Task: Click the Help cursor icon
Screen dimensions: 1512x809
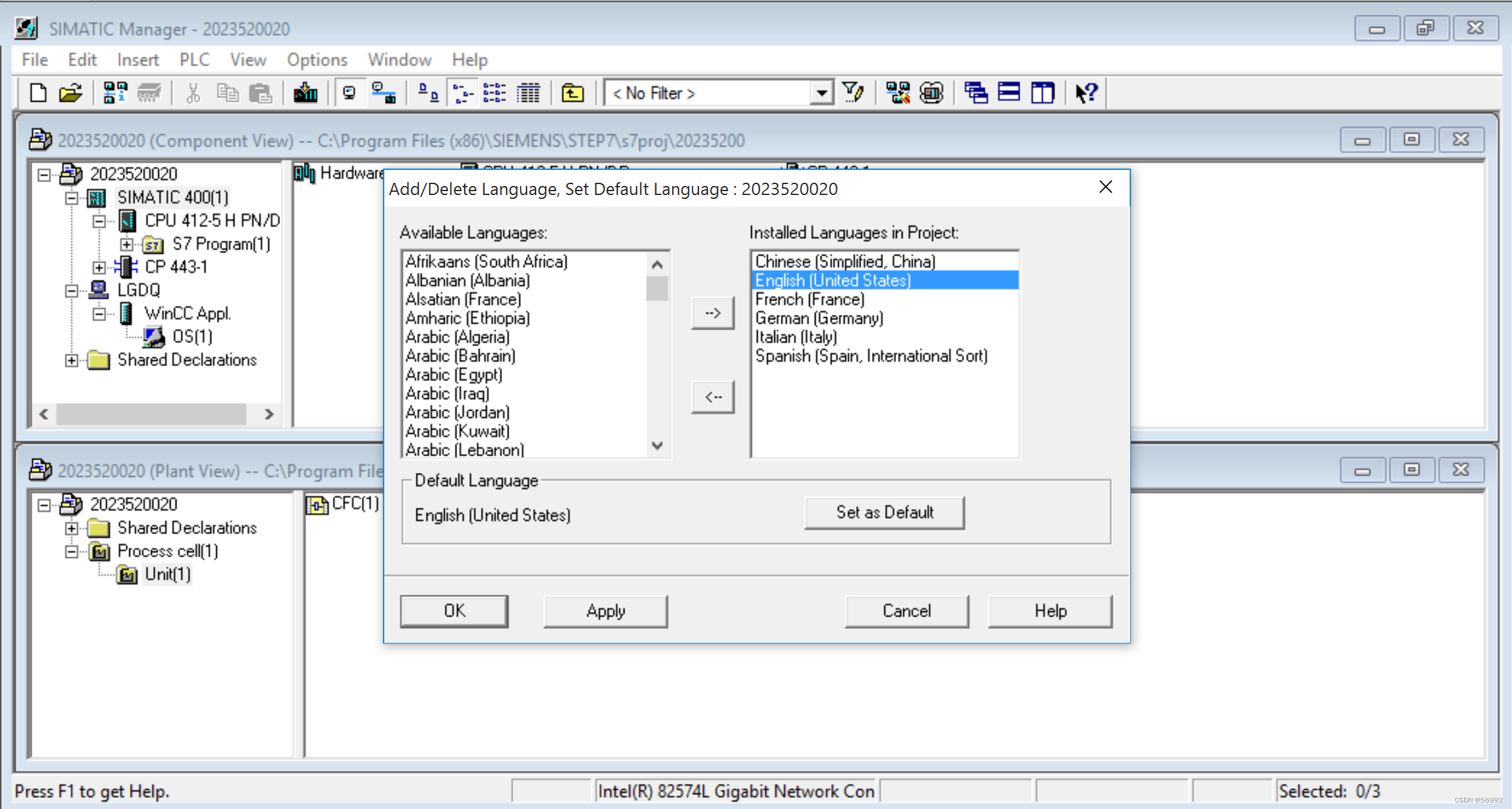Action: [x=1086, y=93]
